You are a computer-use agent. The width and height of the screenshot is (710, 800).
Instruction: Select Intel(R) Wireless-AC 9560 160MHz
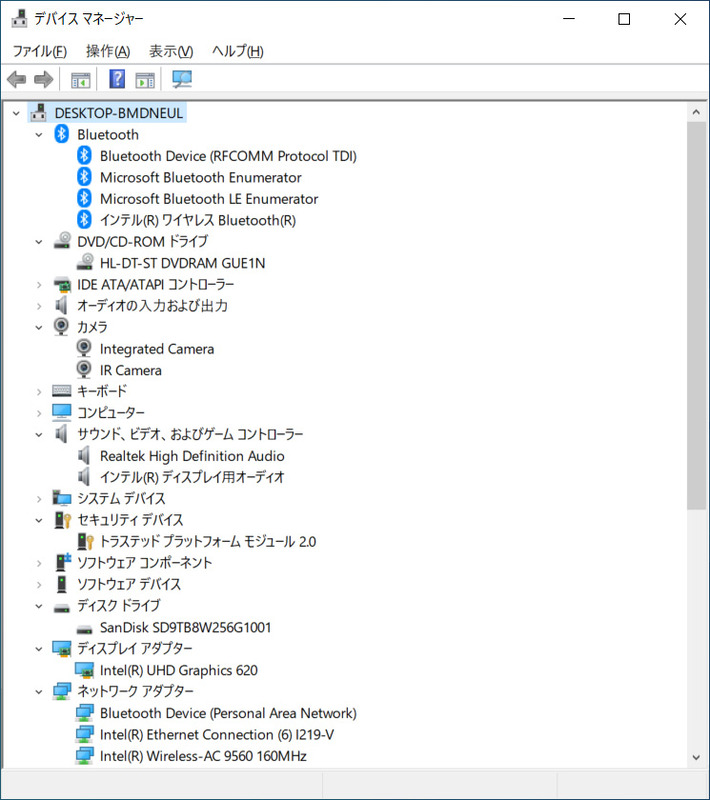[x=203, y=756]
